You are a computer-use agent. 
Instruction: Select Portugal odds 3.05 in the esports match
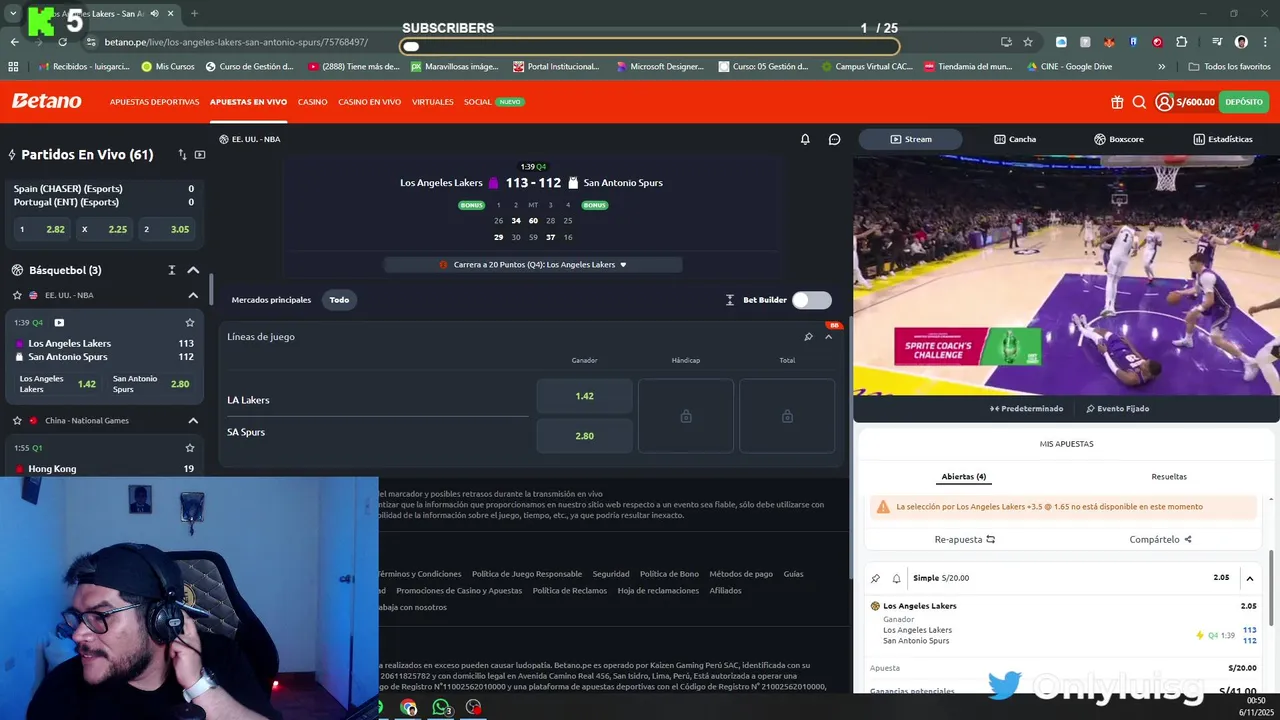pos(167,230)
